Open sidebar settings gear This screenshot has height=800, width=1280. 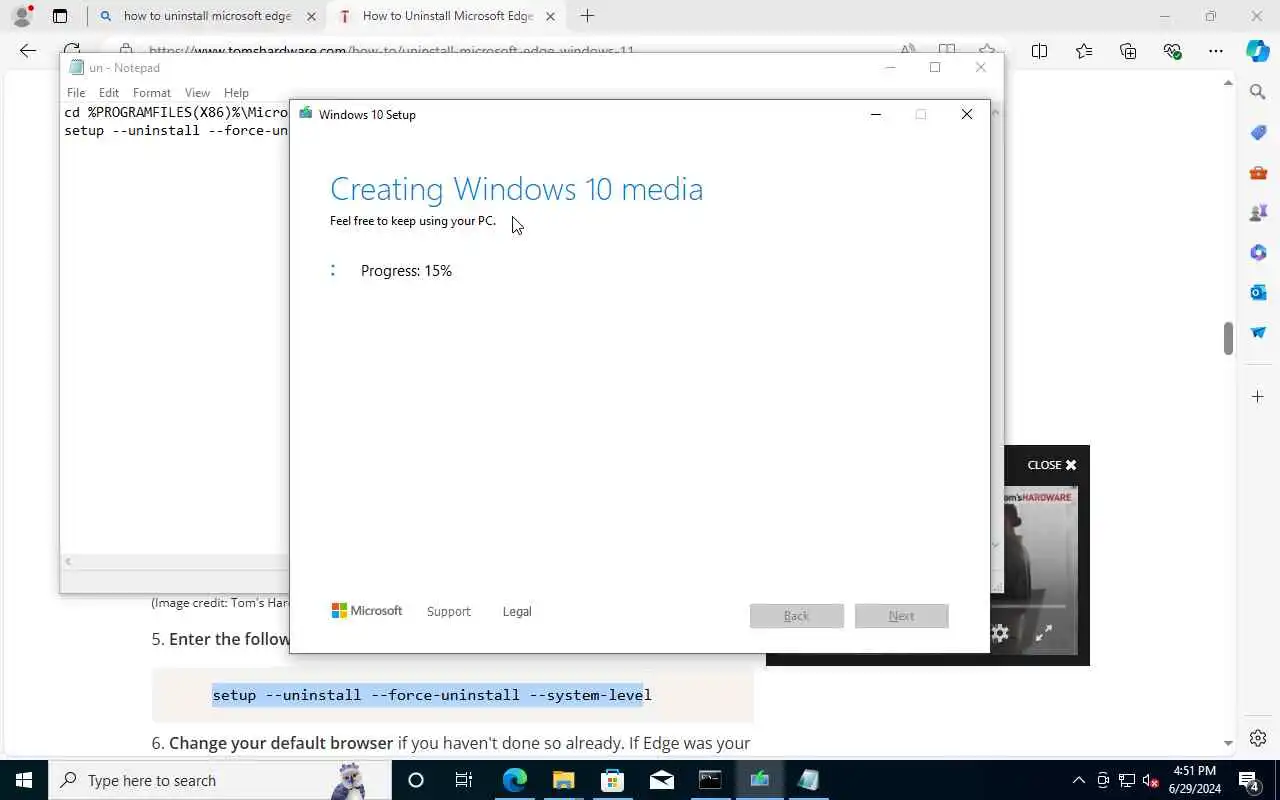pyautogui.click(x=1258, y=739)
